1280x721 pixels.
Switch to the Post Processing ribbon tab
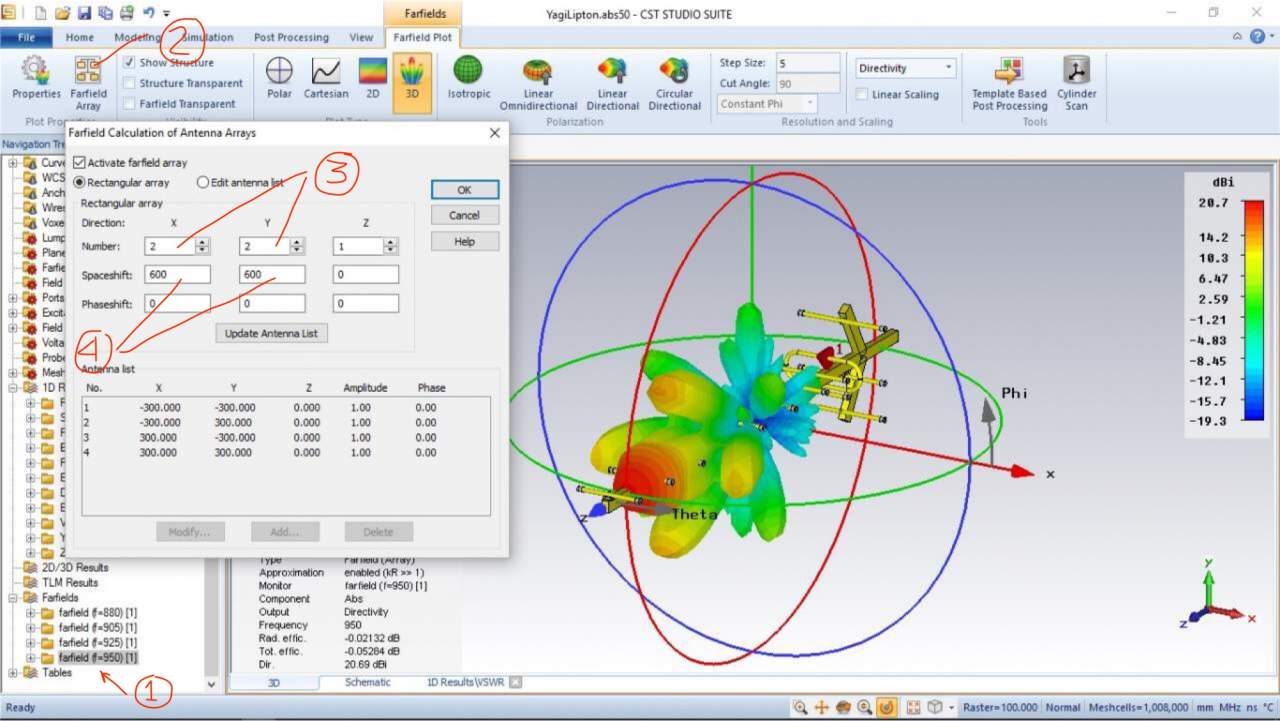291,37
